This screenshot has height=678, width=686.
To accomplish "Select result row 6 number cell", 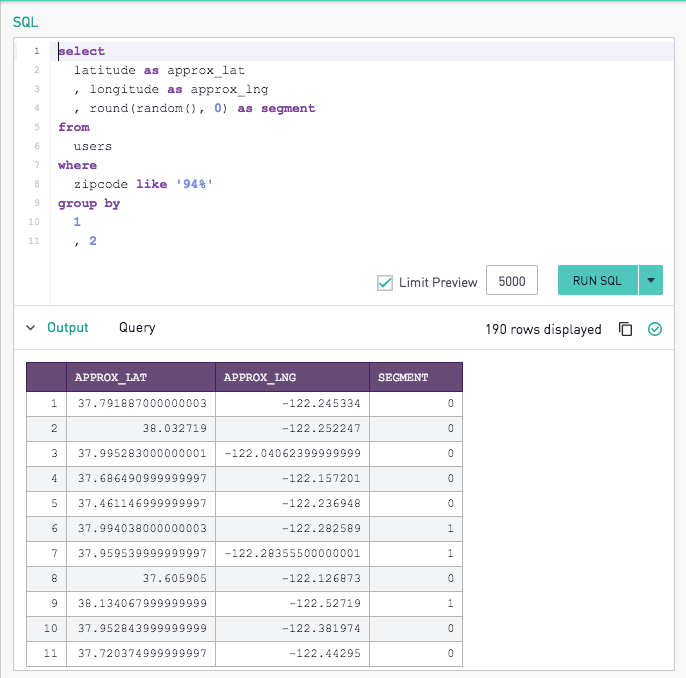I will click(46, 528).
